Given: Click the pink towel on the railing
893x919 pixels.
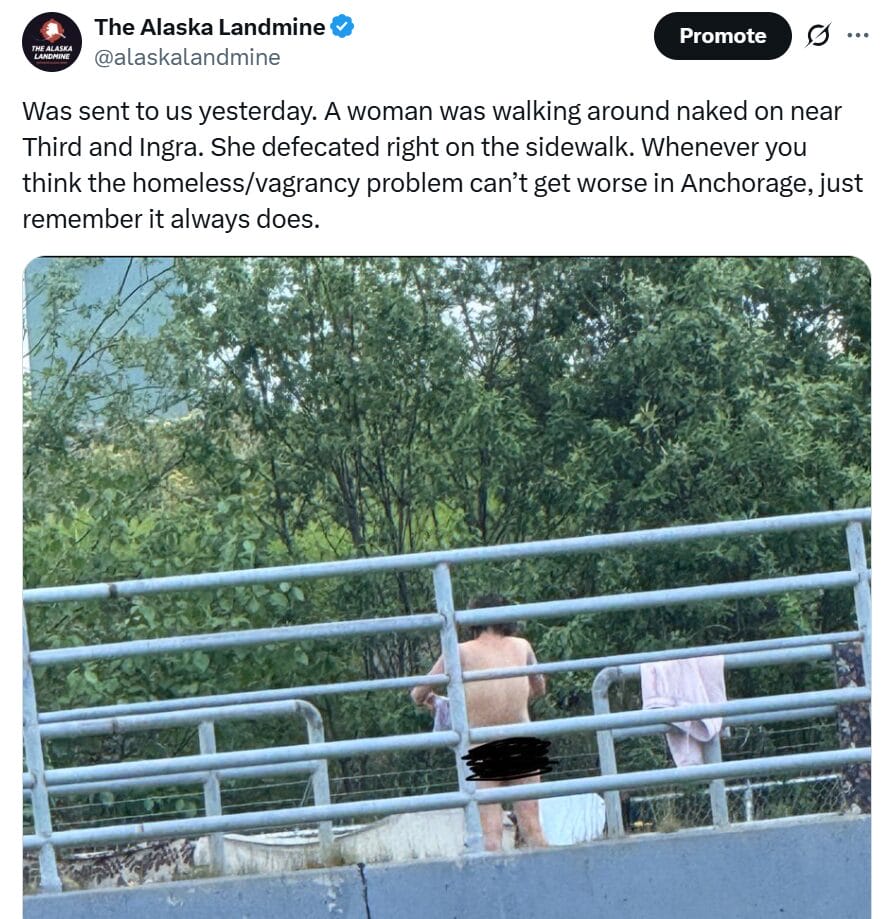Looking at the screenshot, I should (x=683, y=707).
